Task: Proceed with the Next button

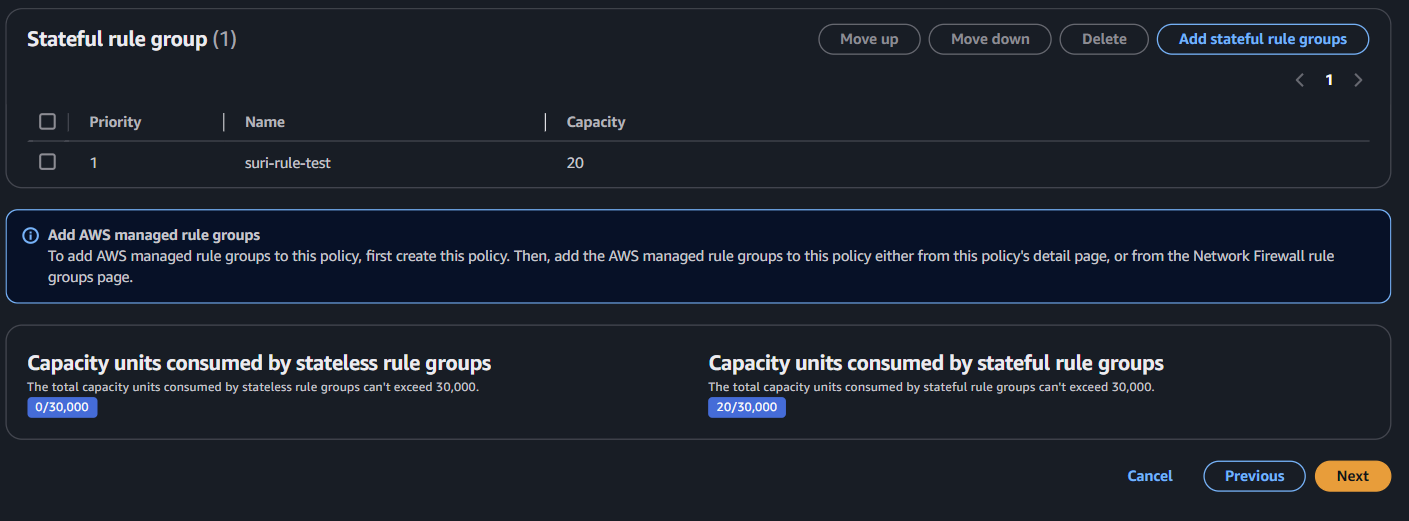Action: [1353, 476]
